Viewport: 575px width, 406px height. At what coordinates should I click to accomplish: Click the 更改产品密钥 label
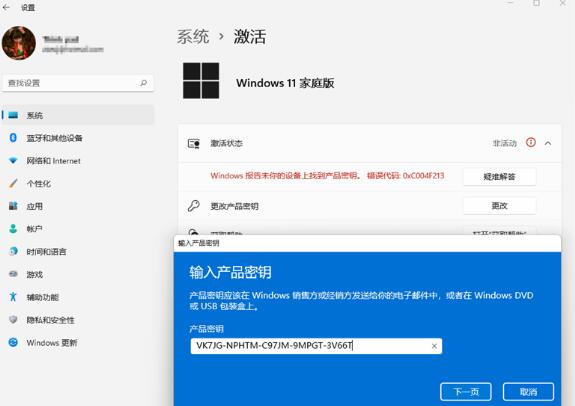pyautogui.click(x=234, y=206)
